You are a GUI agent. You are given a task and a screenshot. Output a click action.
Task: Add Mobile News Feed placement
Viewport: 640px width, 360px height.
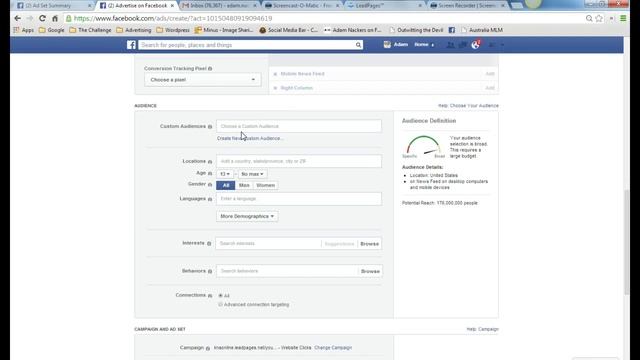(490, 74)
